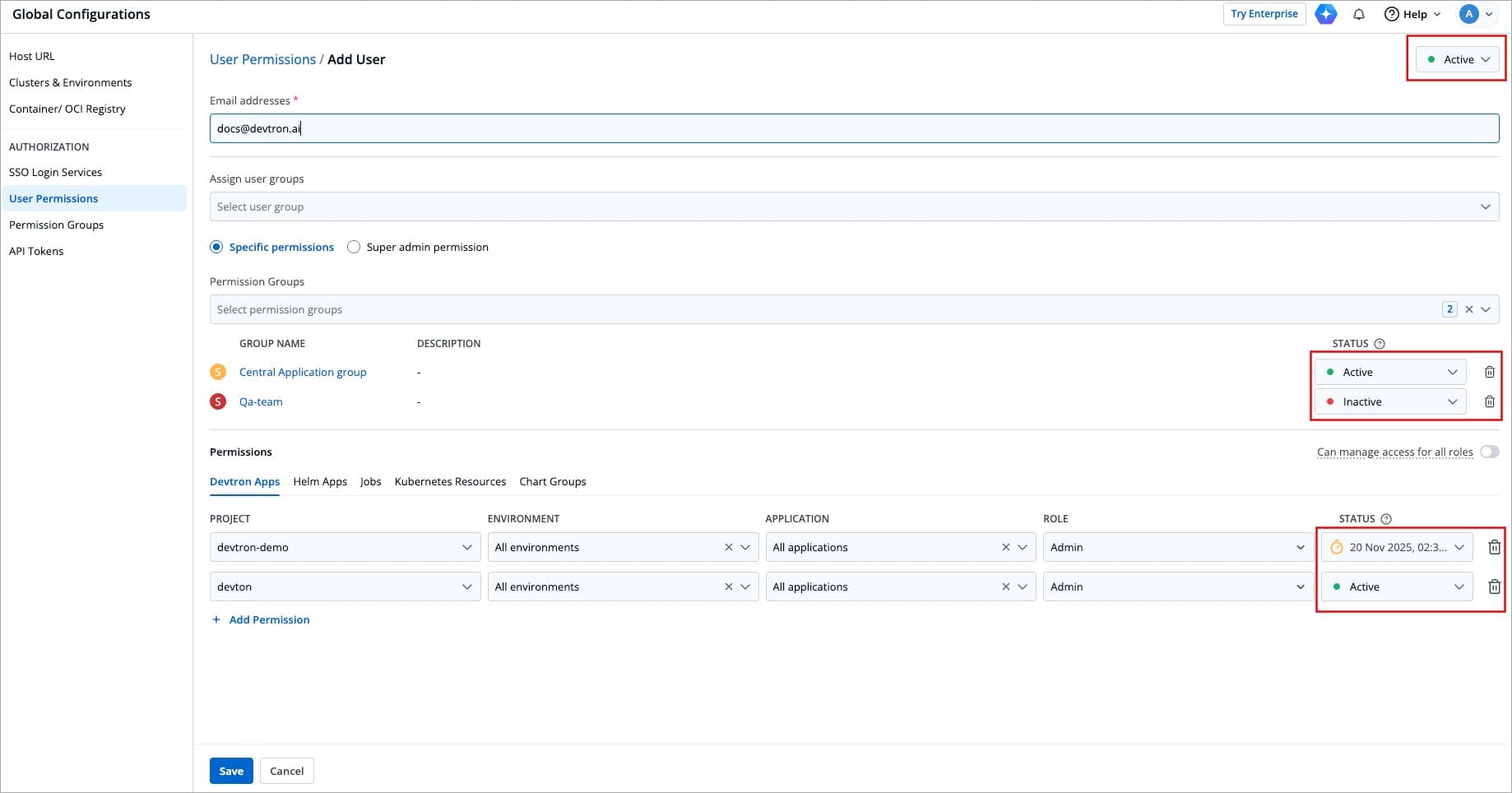Image resolution: width=1512 pixels, height=793 pixels.
Task: Open the AI assistant sparkle icon
Action: 1325,14
